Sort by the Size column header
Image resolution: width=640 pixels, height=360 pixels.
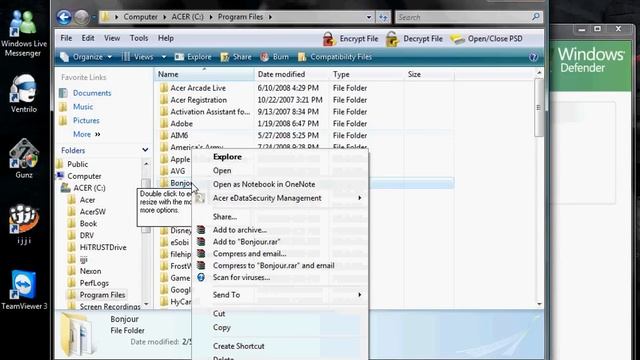[x=429, y=74]
